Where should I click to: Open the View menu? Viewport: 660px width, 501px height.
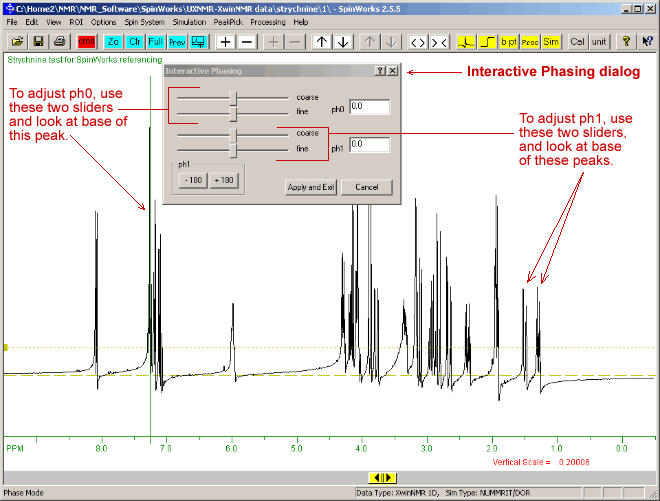(x=53, y=22)
